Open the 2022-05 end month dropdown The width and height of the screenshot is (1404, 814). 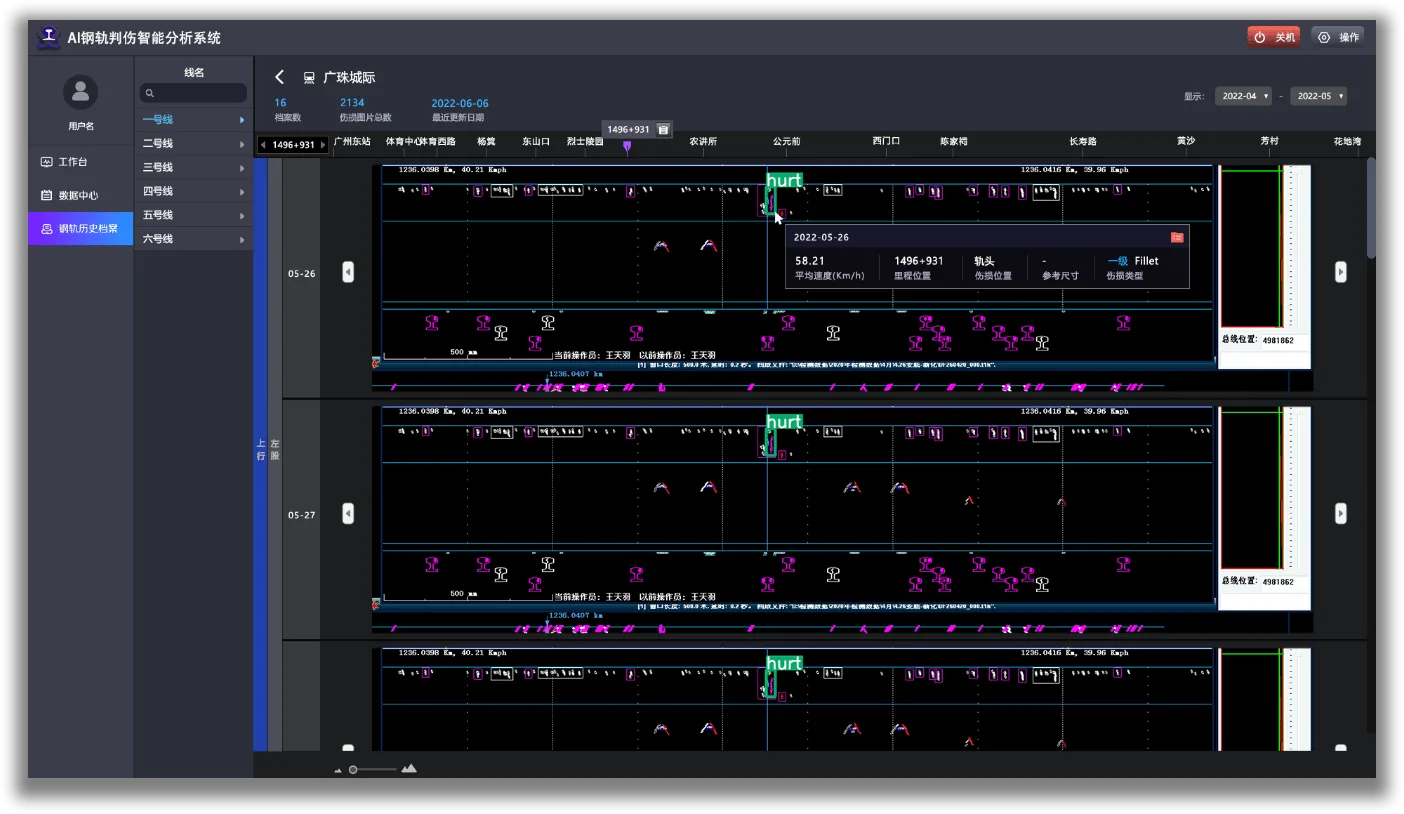pos(1318,96)
